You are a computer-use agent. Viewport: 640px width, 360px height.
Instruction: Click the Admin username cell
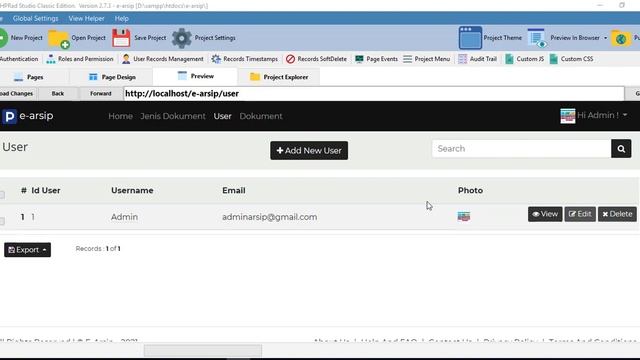click(x=124, y=217)
